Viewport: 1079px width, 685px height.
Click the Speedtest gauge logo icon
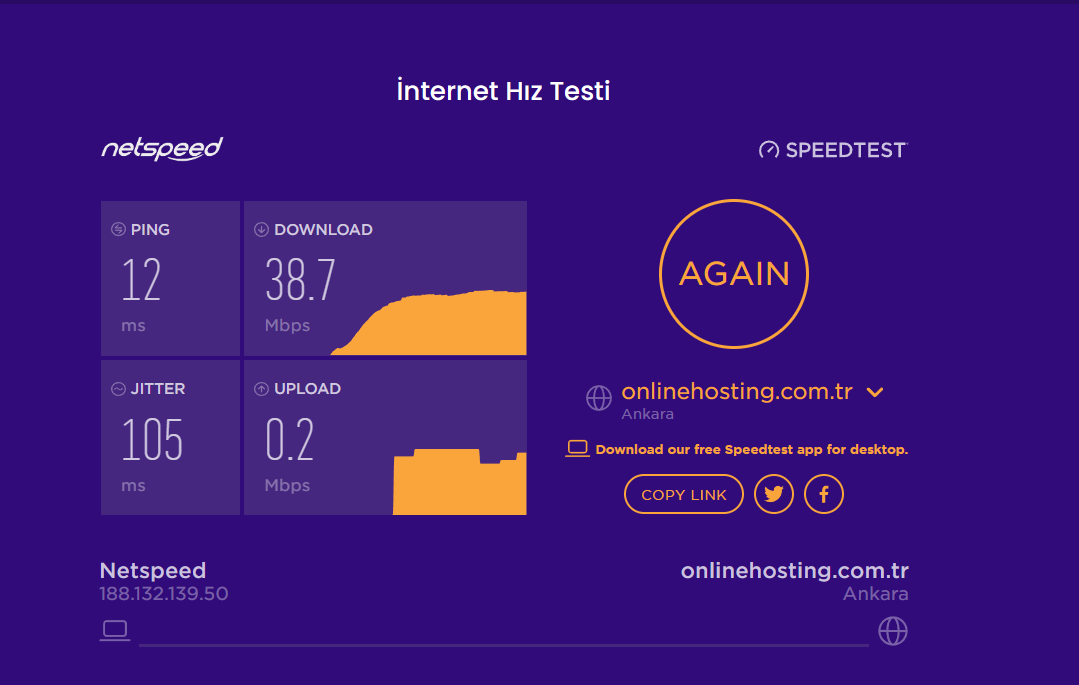tap(768, 150)
